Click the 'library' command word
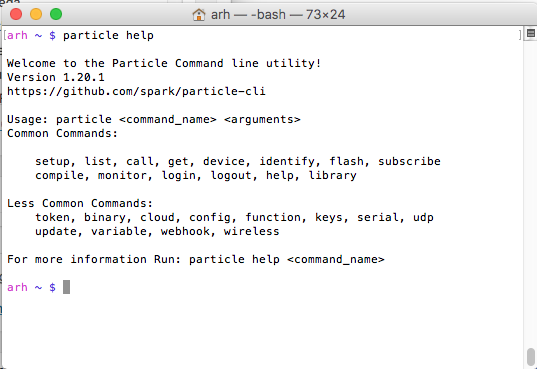The width and height of the screenshot is (537, 369). pyautogui.click(x=333, y=175)
